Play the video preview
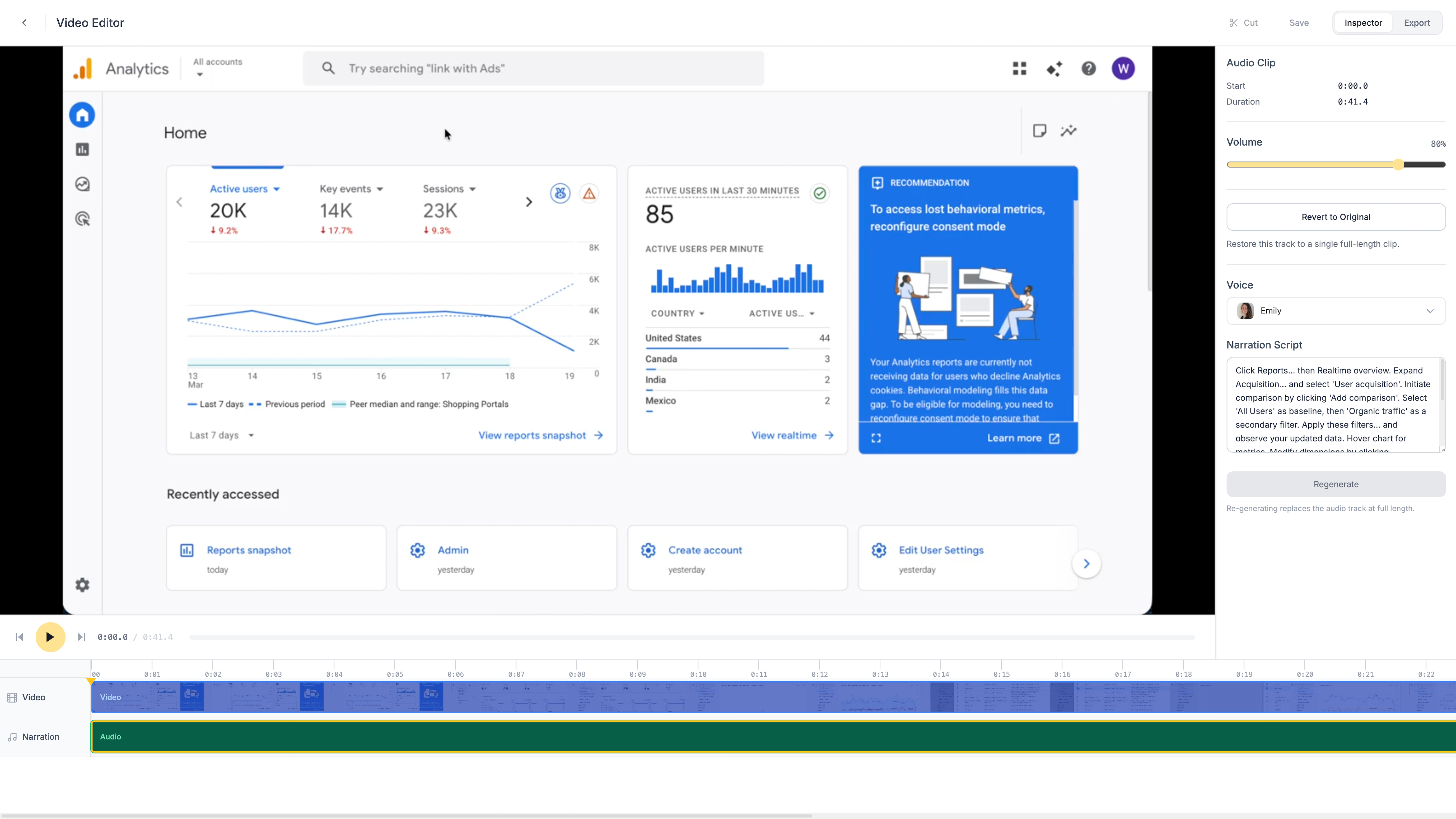The width and height of the screenshot is (1456, 819). 50,637
